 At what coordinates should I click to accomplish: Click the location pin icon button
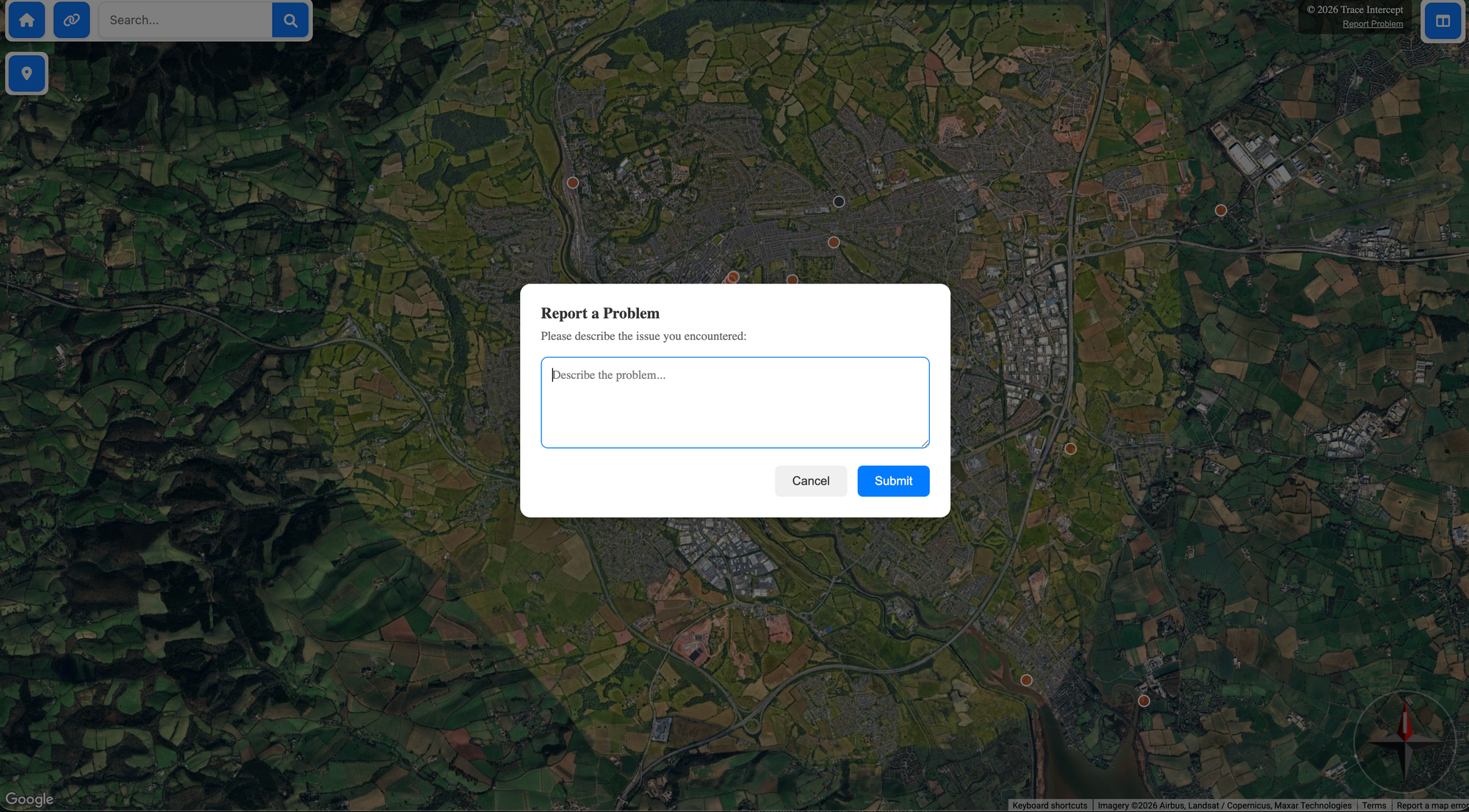[26, 73]
